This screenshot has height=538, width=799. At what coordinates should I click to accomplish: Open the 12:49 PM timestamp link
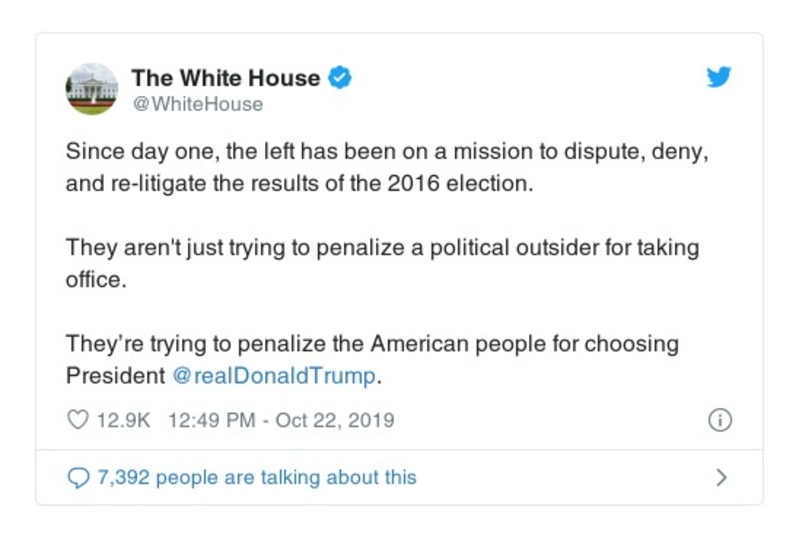[213, 420]
